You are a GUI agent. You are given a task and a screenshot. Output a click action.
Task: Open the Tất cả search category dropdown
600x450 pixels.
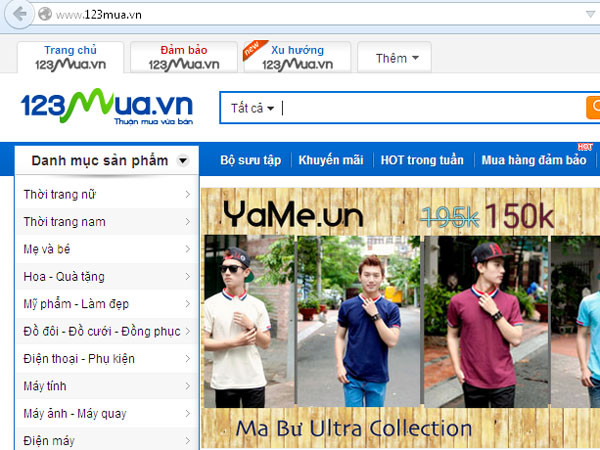252,108
